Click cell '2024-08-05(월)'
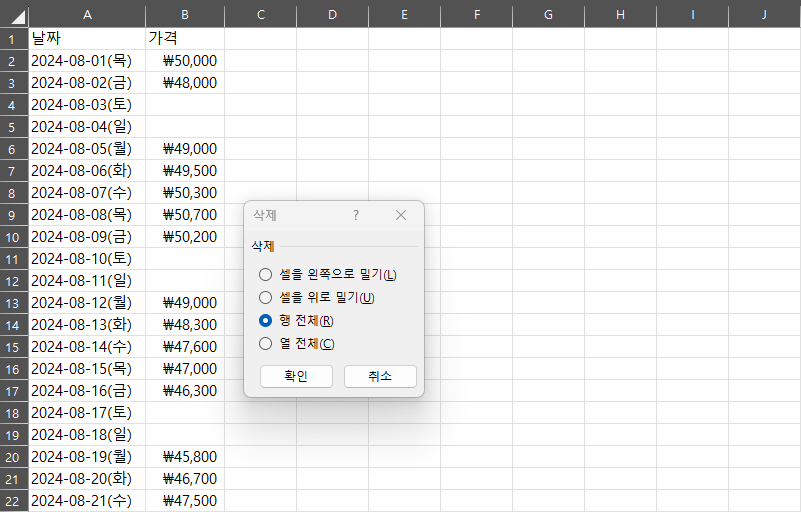Image resolution: width=801 pixels, height=512 pixels. point(87,149)
